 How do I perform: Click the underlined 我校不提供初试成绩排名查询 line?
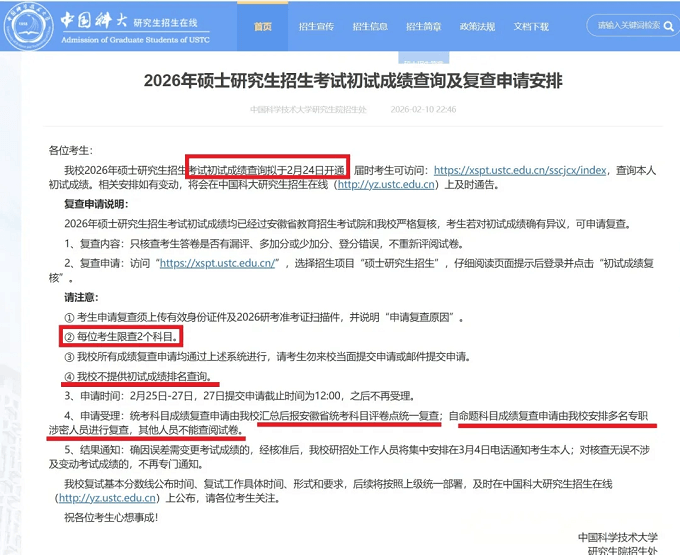(144, 376)
